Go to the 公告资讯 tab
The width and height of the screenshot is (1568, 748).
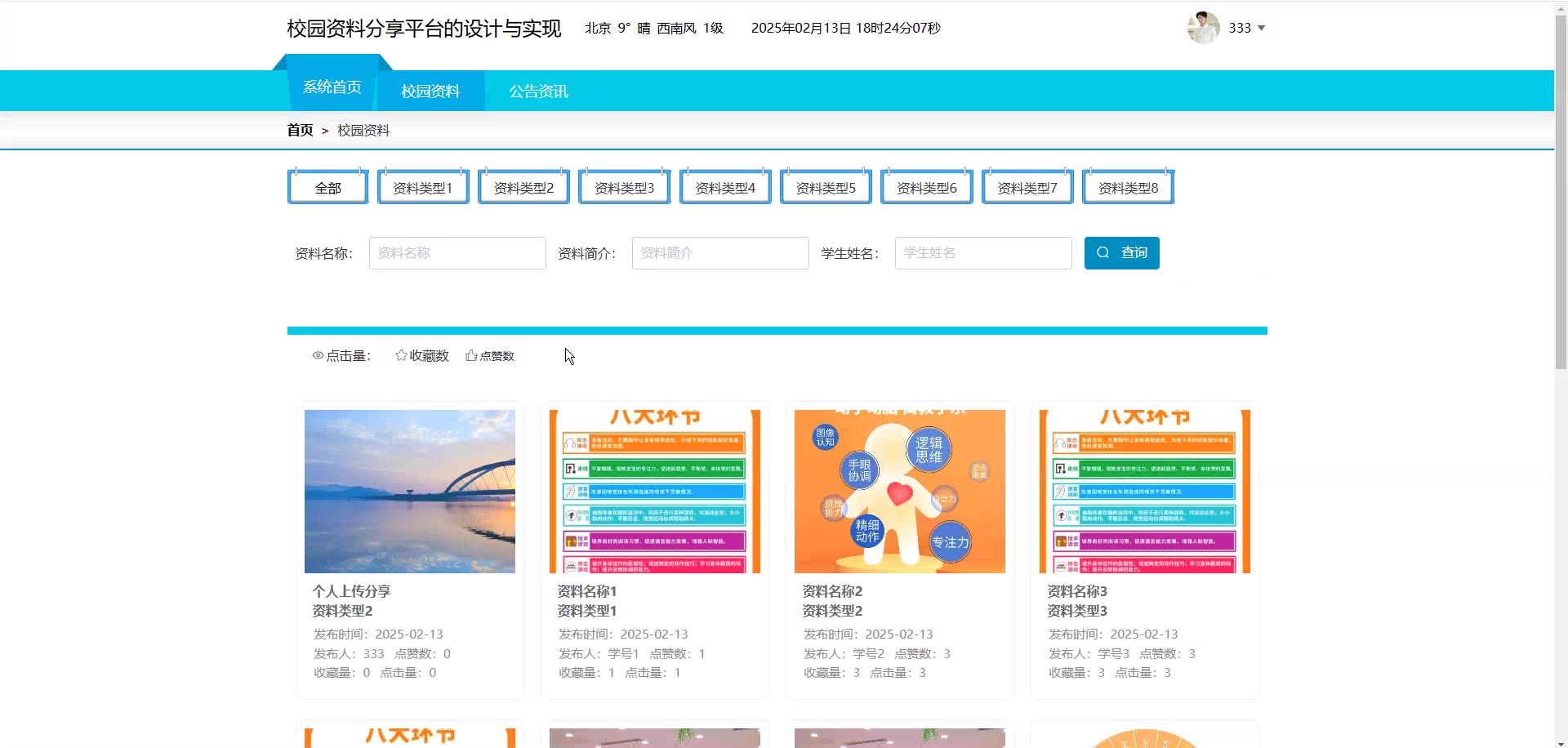click(539, 91)
